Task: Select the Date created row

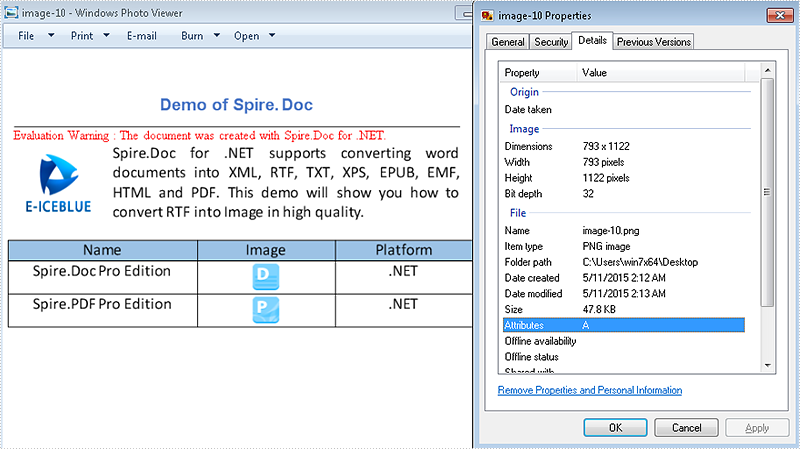Action: click(623, 278)
